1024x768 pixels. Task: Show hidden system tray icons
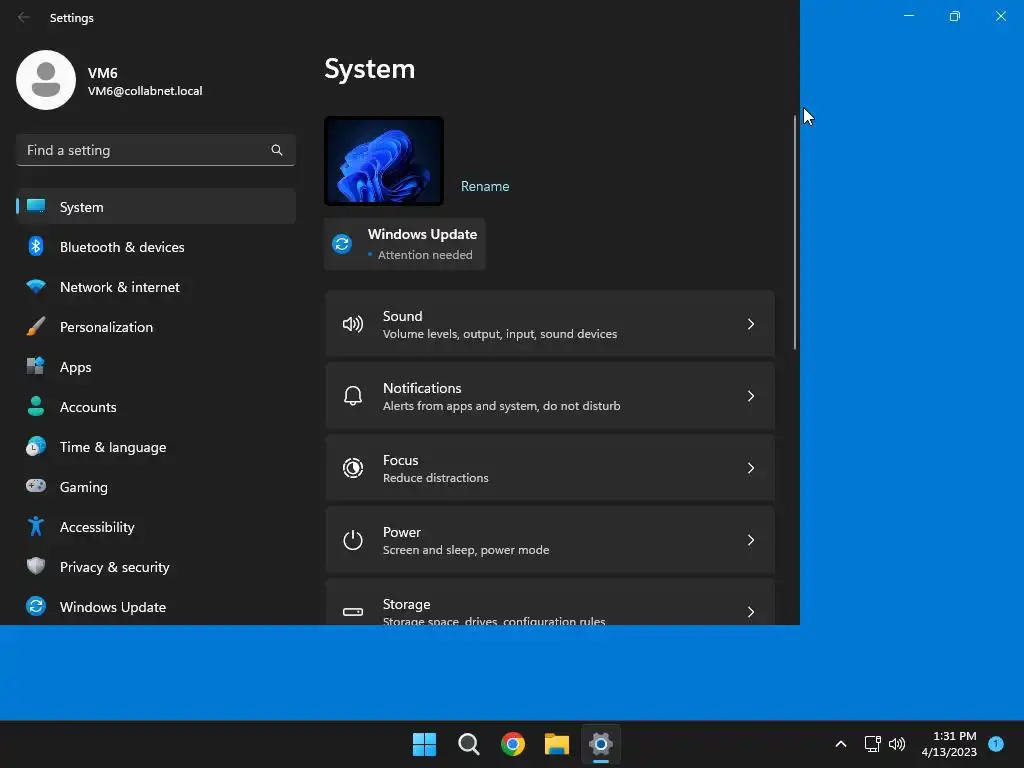pos(840,744)
